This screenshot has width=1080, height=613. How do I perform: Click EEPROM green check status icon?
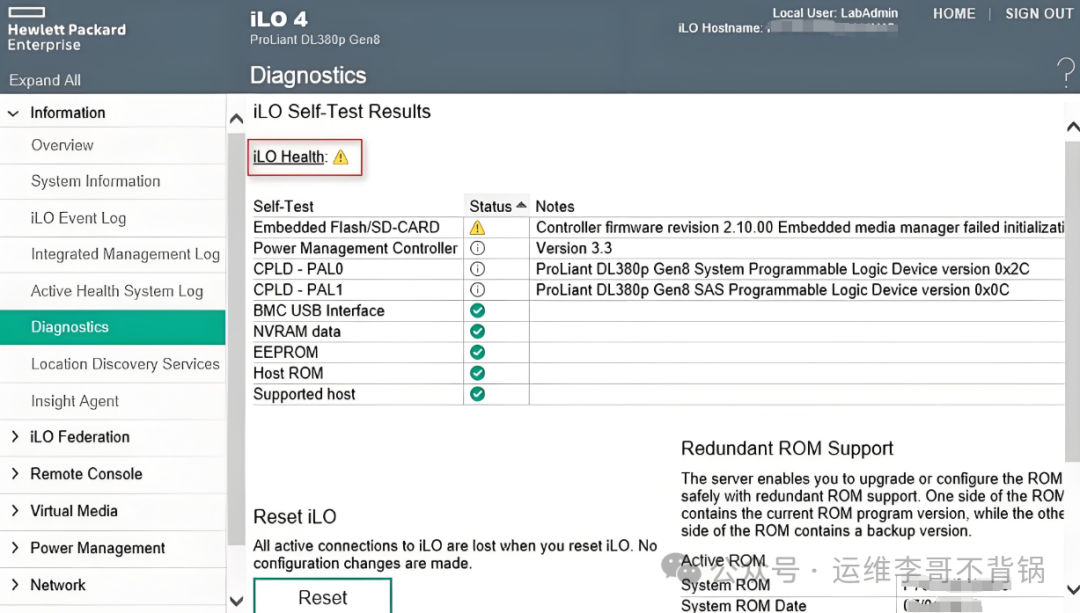coord(477,352)
